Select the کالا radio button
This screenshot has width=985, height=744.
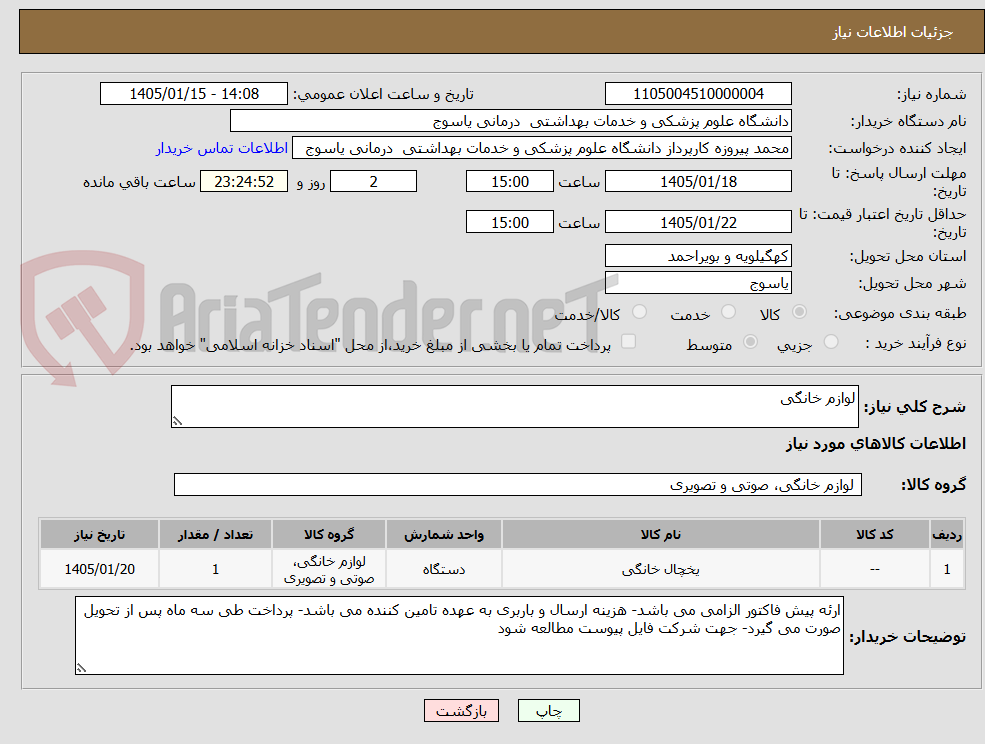[800, 312]
